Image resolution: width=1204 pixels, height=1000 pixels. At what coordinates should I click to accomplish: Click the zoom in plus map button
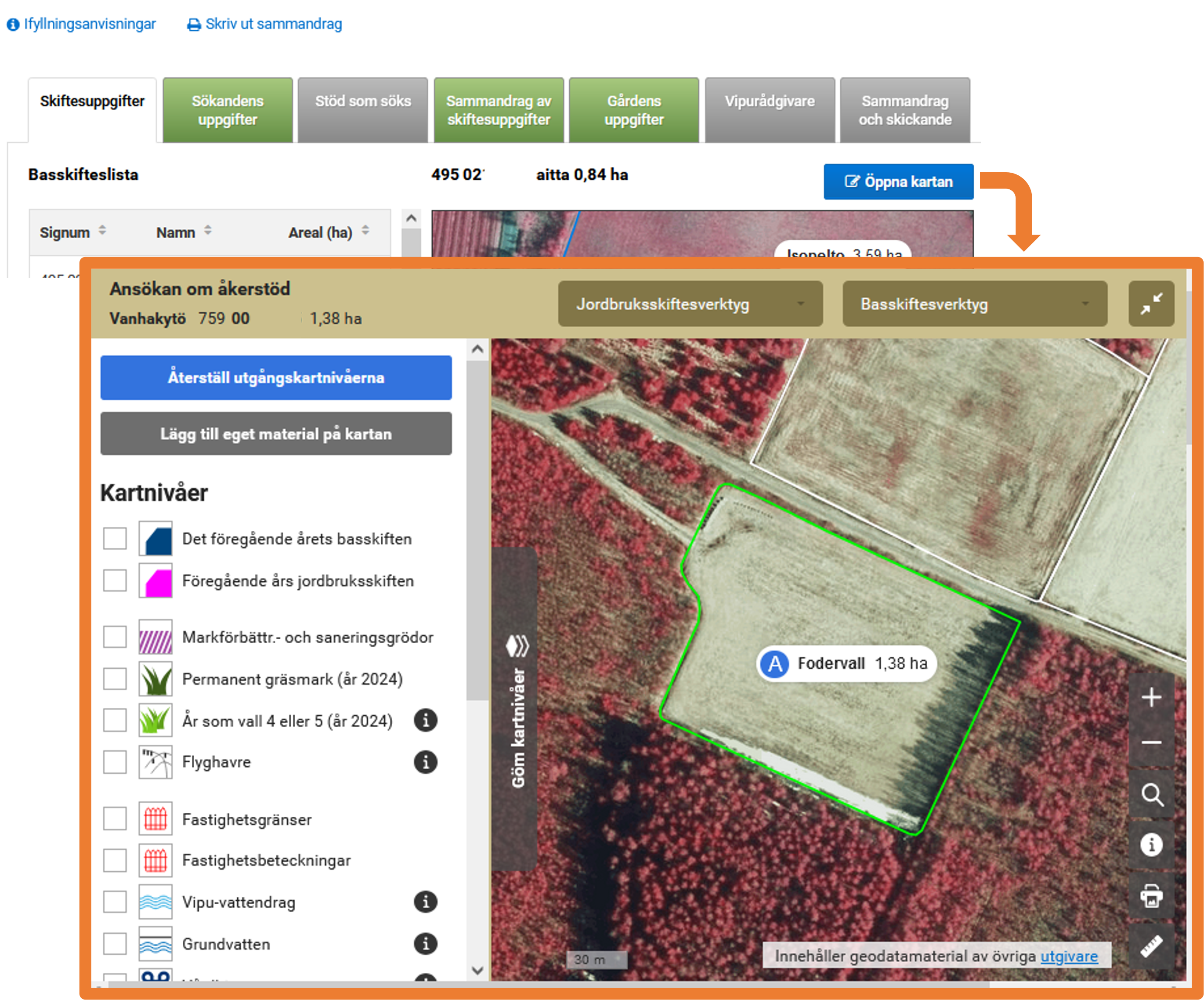[1151, 698]
